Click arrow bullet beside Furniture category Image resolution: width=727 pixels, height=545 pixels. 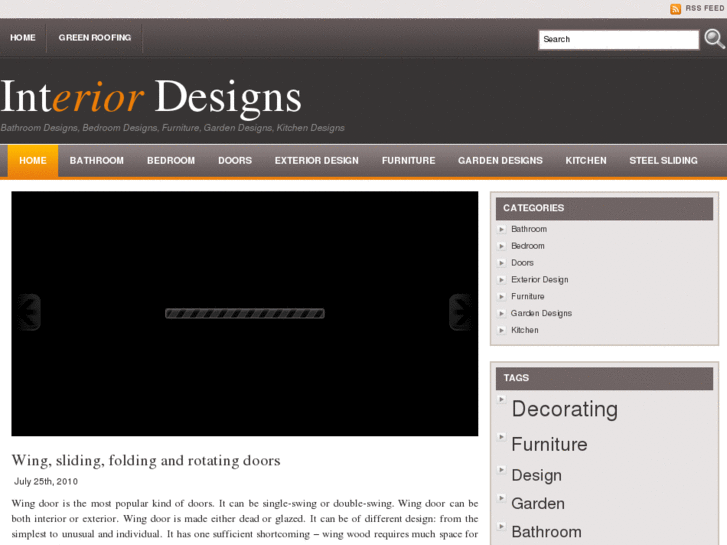(x=501, y=296)
